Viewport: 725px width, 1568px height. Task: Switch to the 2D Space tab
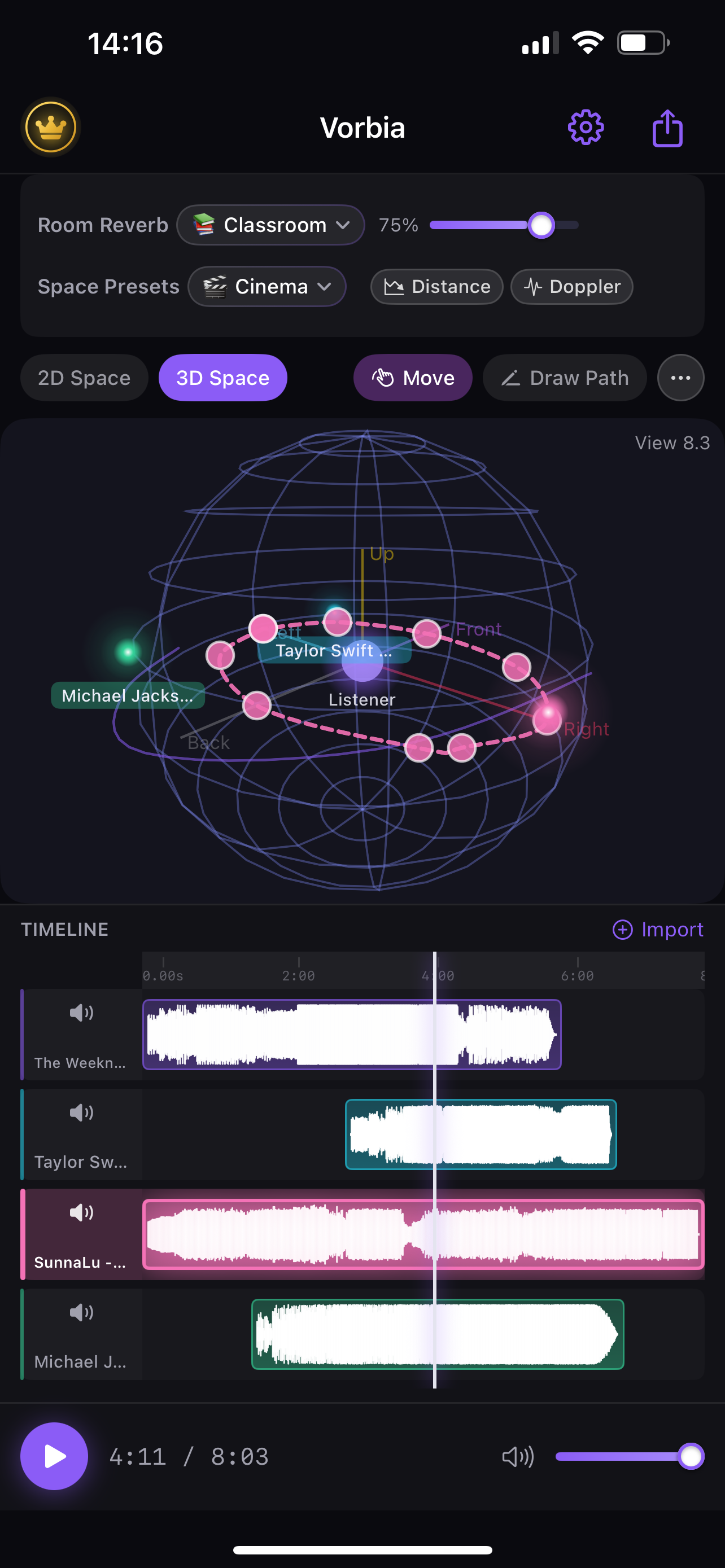(84, 378)
